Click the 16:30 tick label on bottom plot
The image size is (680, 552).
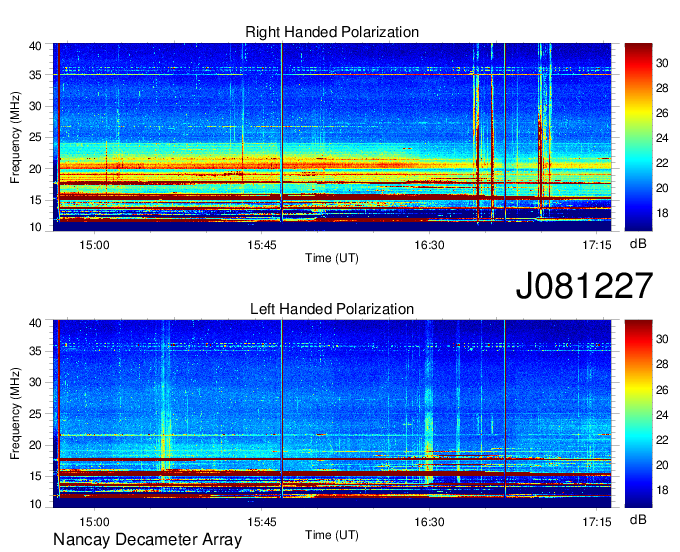[429, 522]
